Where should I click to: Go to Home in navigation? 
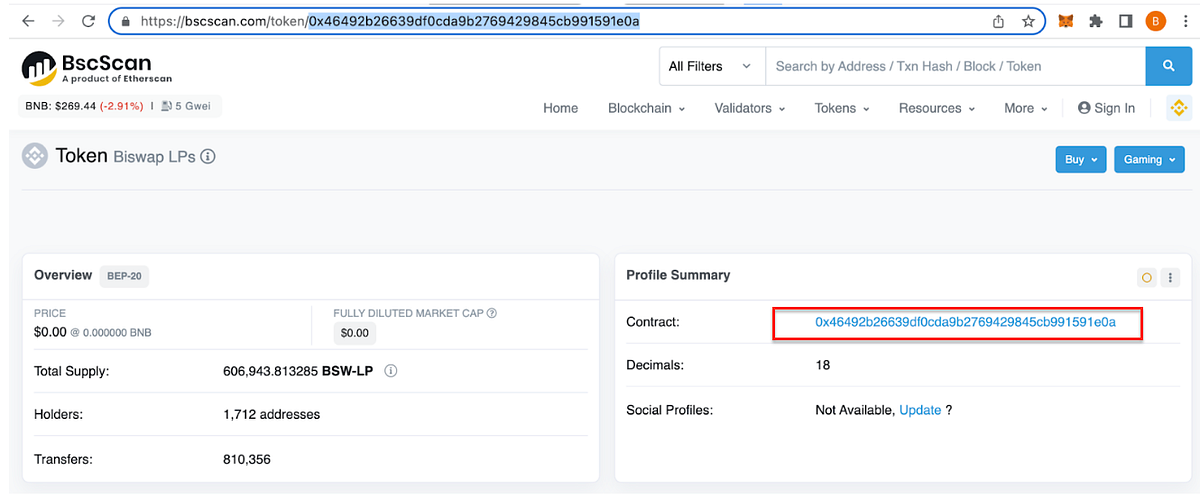tap(560, 108)
